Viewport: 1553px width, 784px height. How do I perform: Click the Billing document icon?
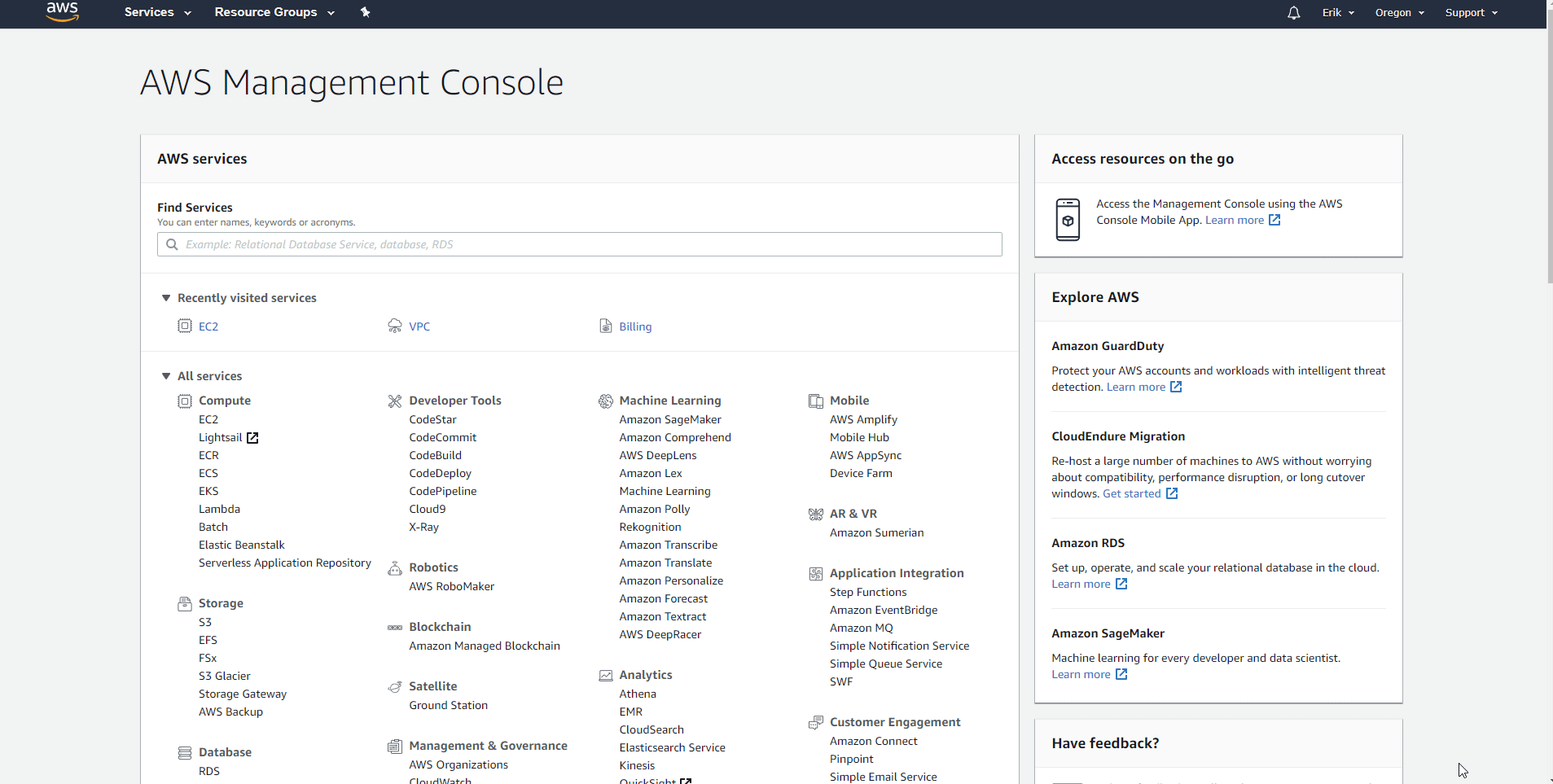pyautogui.click(x=606, y=326)
